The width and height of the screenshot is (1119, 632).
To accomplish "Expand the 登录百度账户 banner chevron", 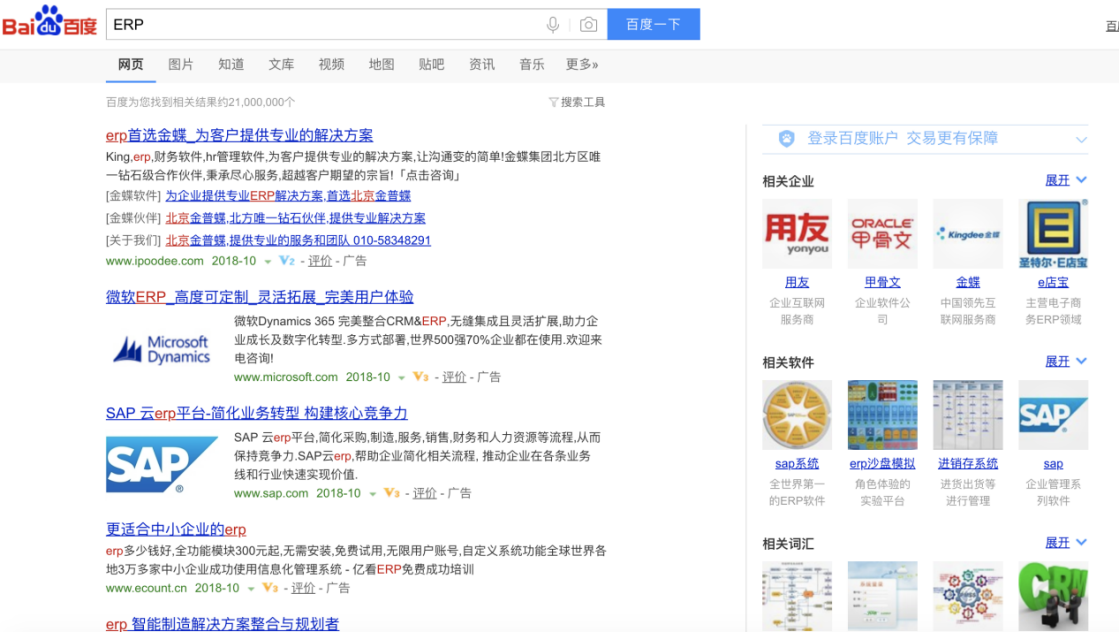I will pyautogui.click(x=1081, y=139).
